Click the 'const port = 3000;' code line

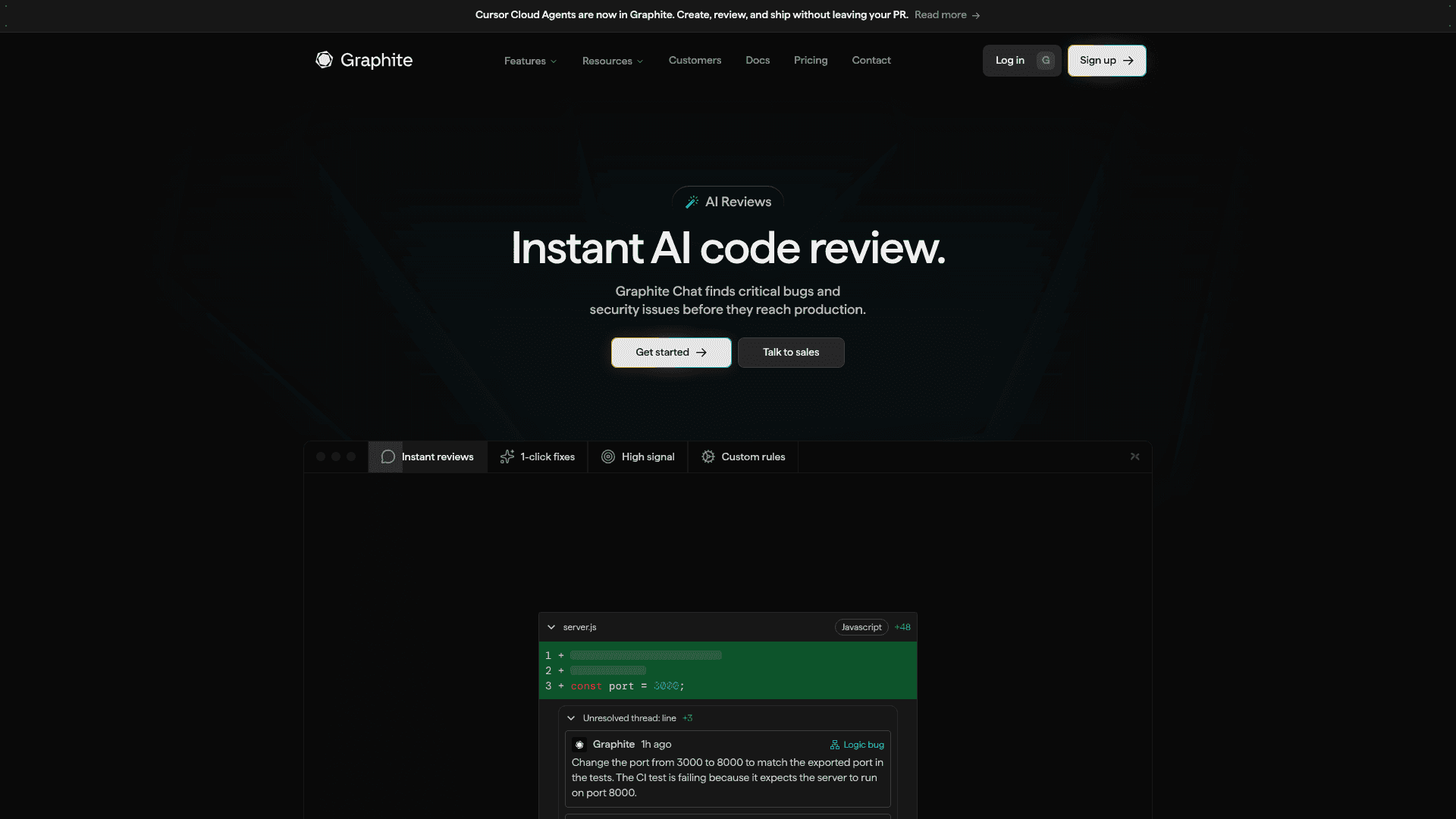click(x=628, y=686)
